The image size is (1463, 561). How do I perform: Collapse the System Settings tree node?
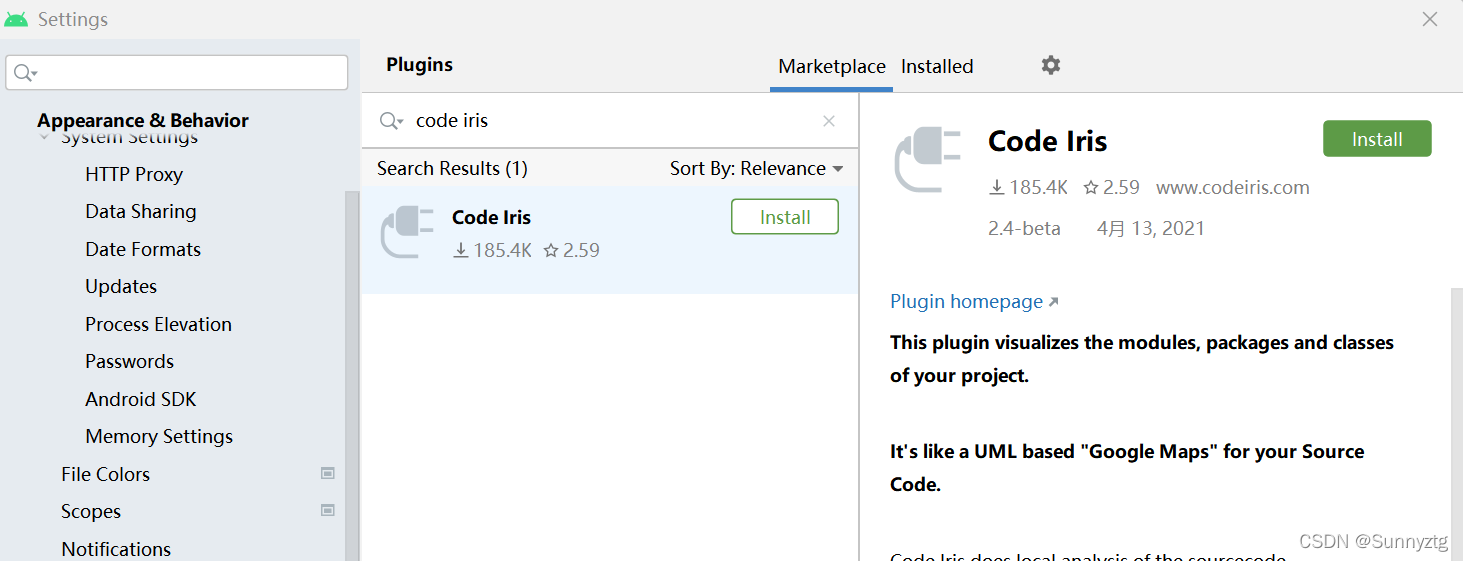tap(44, 138)
